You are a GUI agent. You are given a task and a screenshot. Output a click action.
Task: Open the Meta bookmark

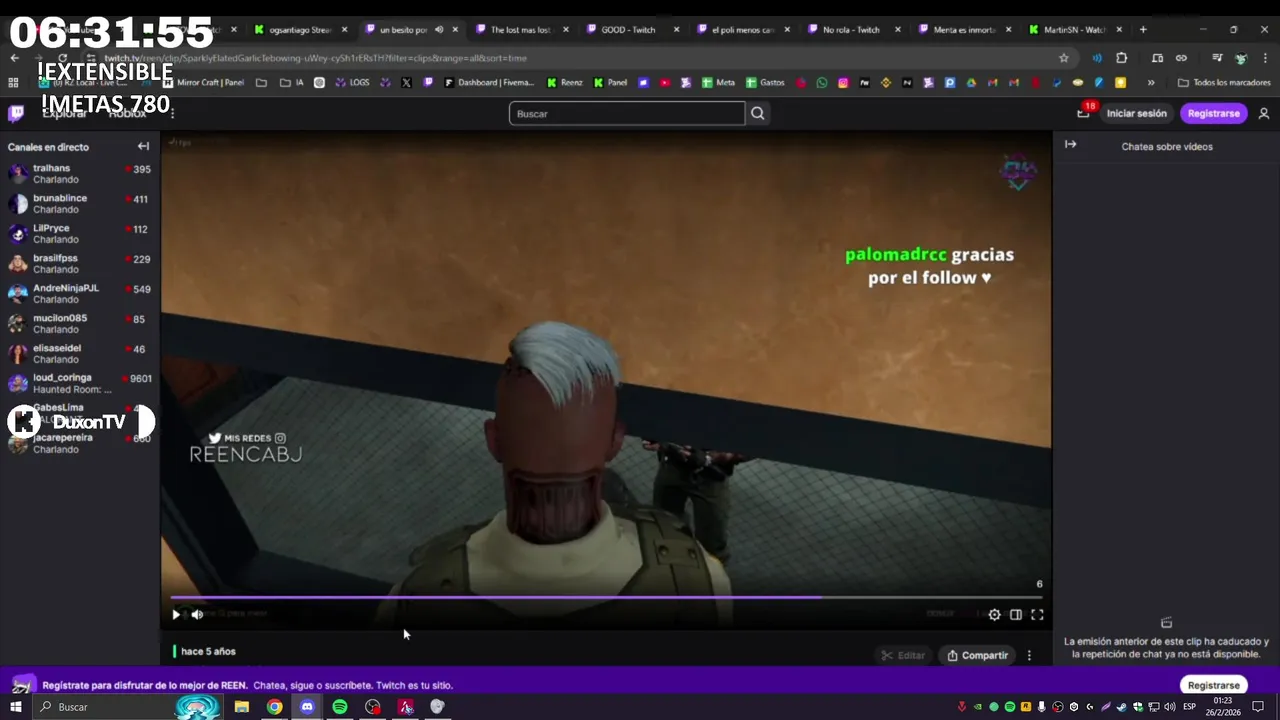[718, 83]
